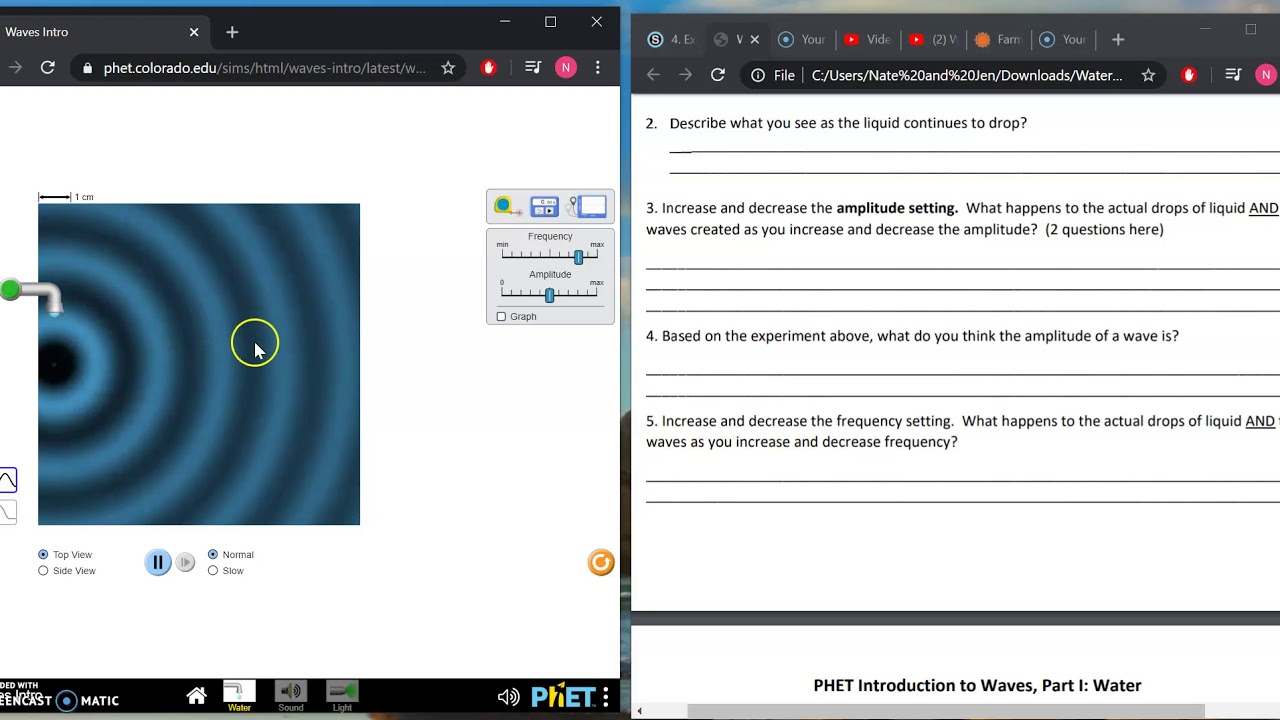
Task: Go back in the right browser window
Action: click(x=653, y=75)
